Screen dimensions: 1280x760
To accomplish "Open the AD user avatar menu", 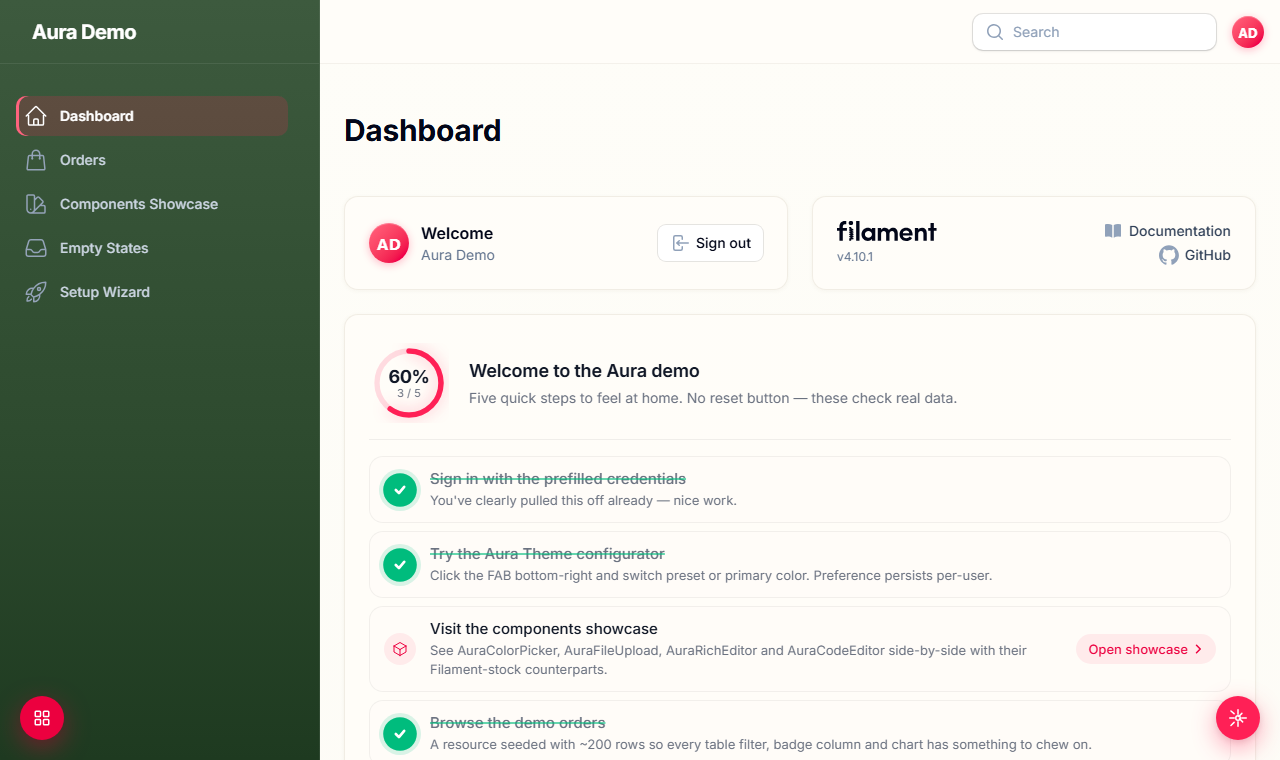I will coord(1248,32).
